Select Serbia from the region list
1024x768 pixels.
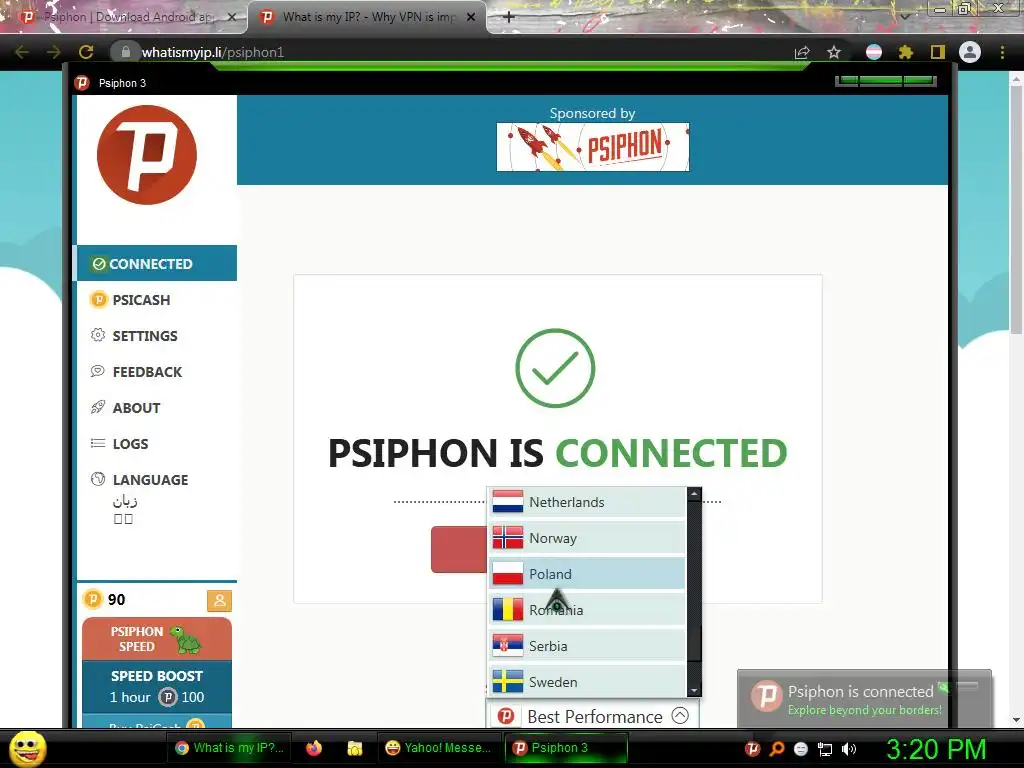point(586,646)
